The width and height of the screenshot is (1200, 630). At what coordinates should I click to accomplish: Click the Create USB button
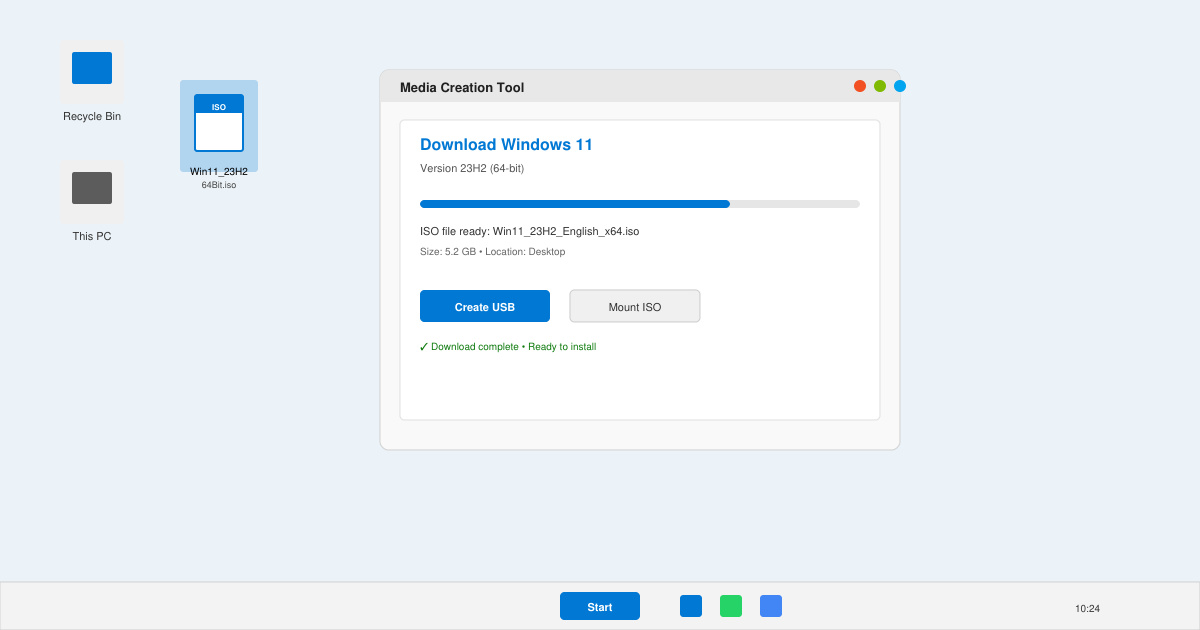click(485, 306)
